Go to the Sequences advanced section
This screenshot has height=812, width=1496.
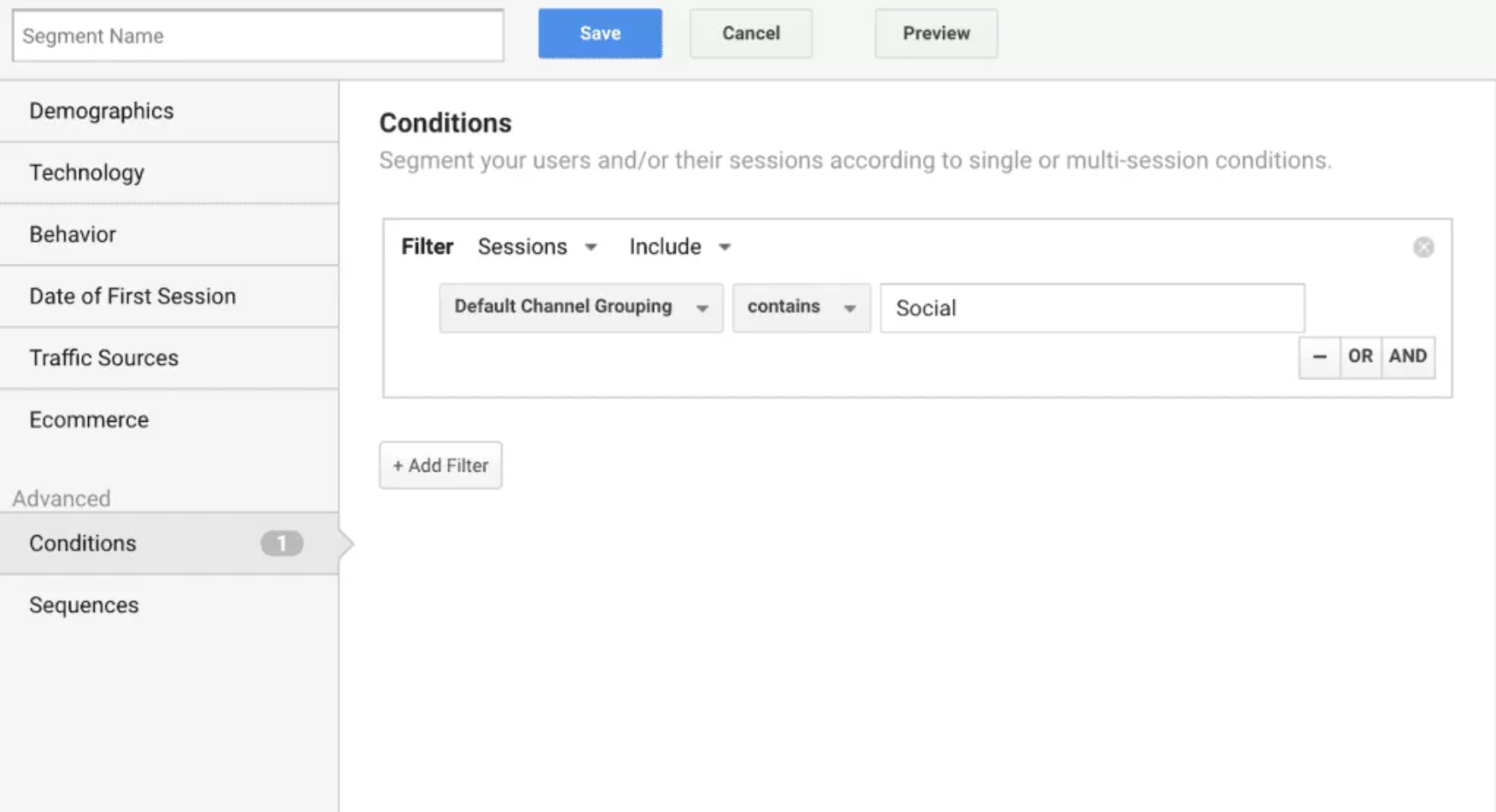tap(169, 605)
